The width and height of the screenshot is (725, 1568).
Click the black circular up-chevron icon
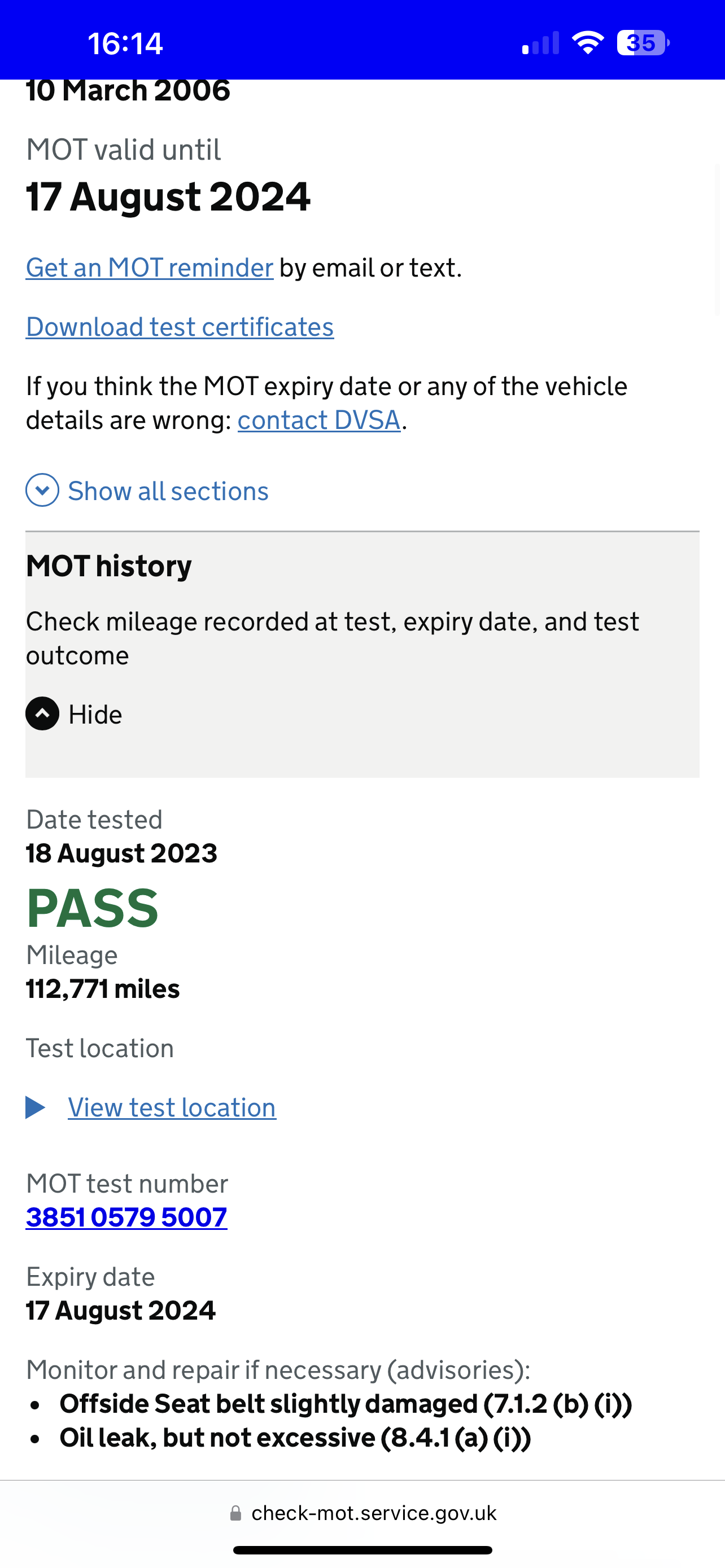tap(42, 714)
